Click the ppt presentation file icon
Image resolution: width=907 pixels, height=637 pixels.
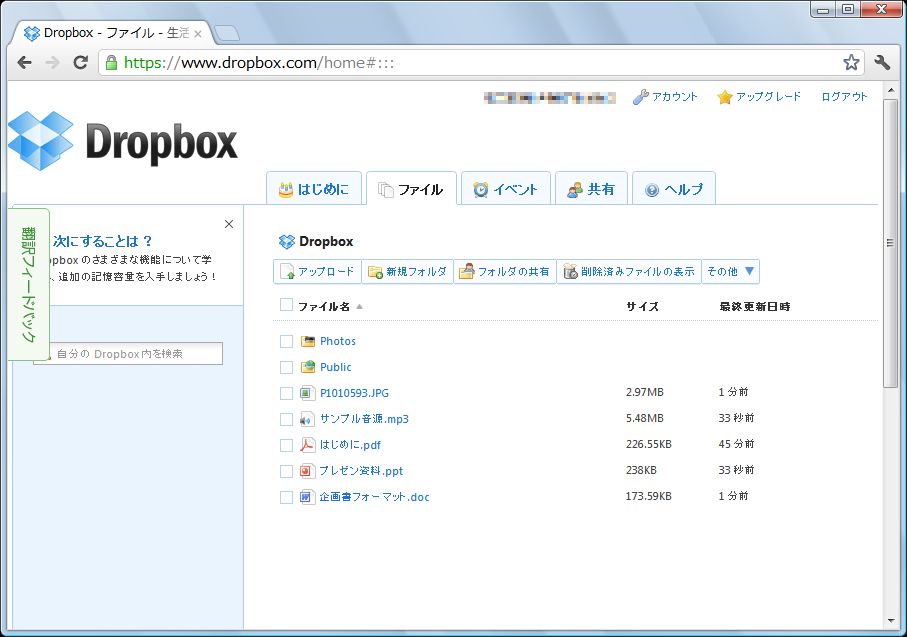point(307,471)
